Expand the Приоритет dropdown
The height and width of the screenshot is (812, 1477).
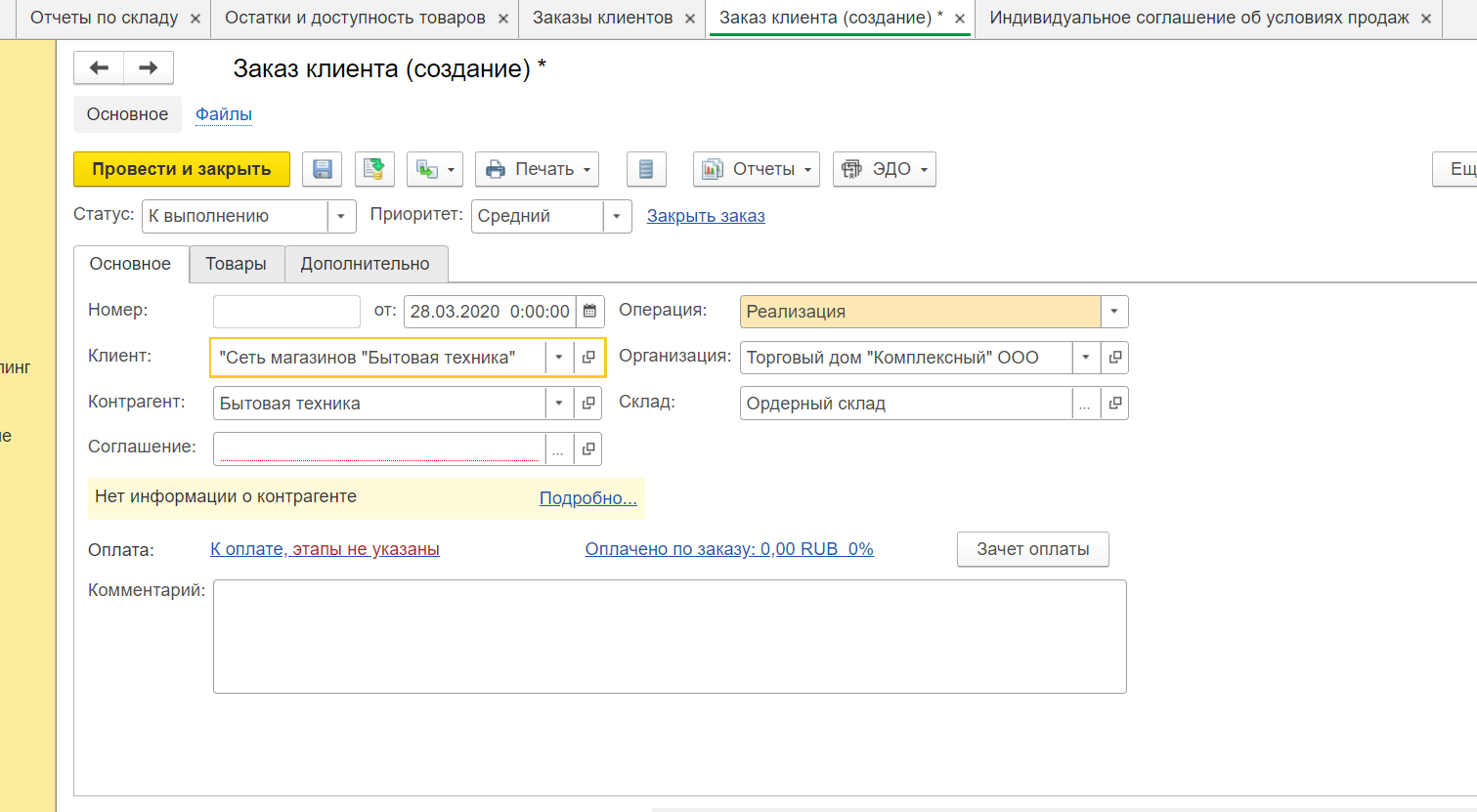tap(617, 216)
